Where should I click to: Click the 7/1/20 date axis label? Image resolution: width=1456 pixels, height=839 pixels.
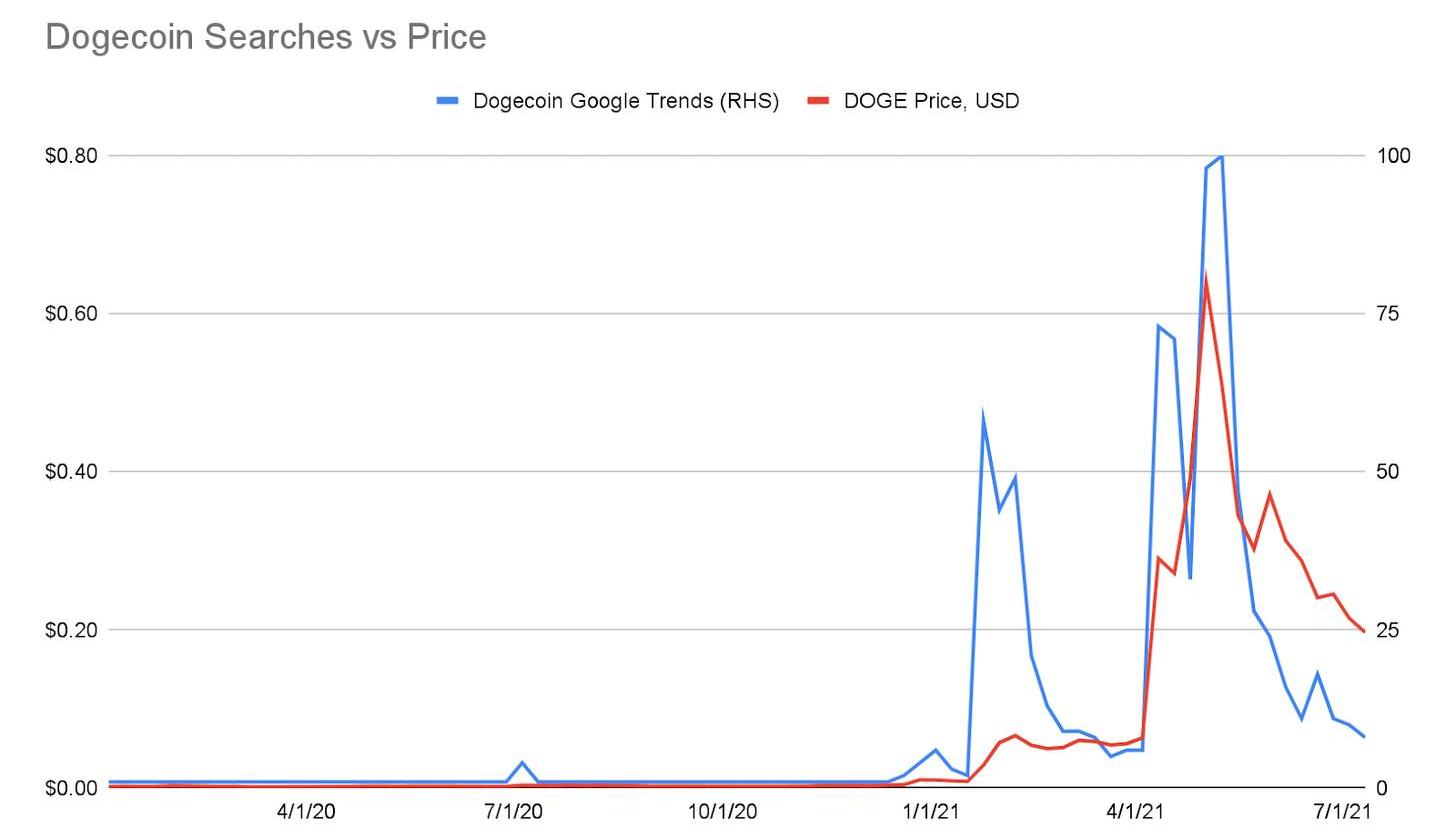[x=513, y=811]
